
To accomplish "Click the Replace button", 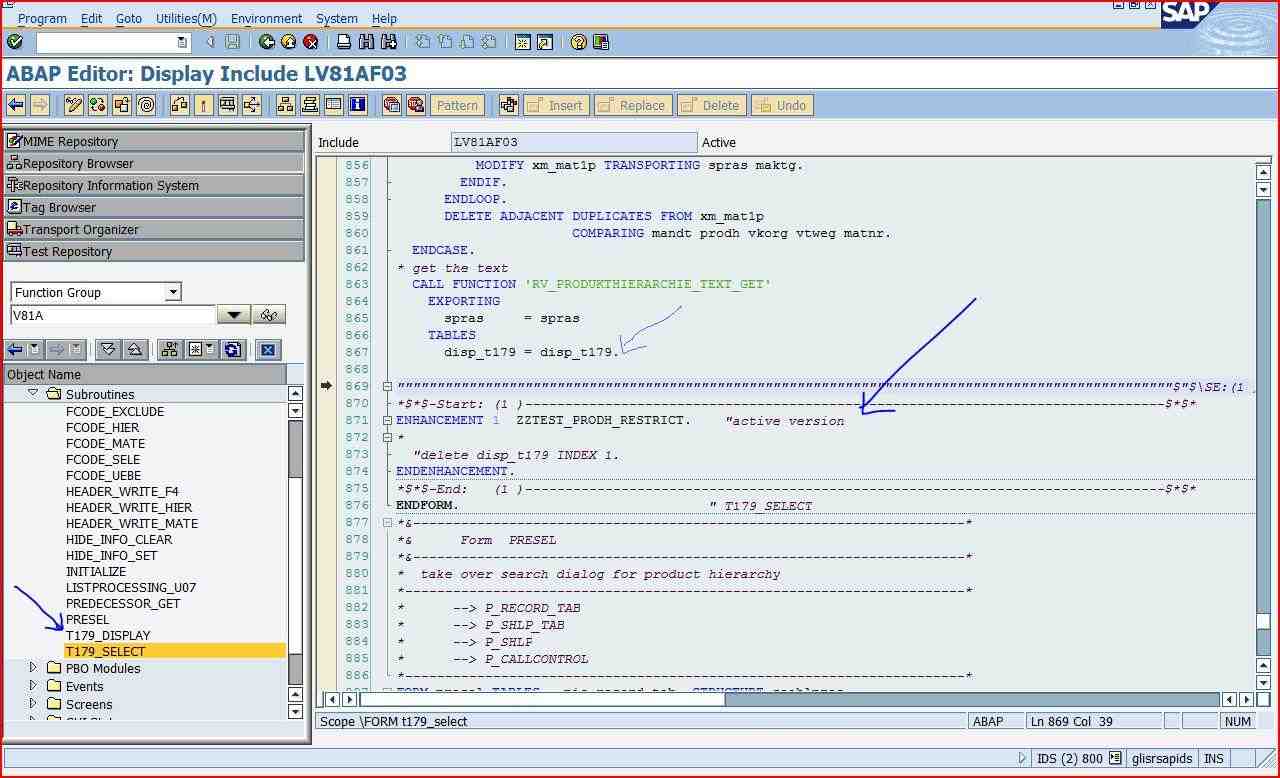I will (633, 105).
